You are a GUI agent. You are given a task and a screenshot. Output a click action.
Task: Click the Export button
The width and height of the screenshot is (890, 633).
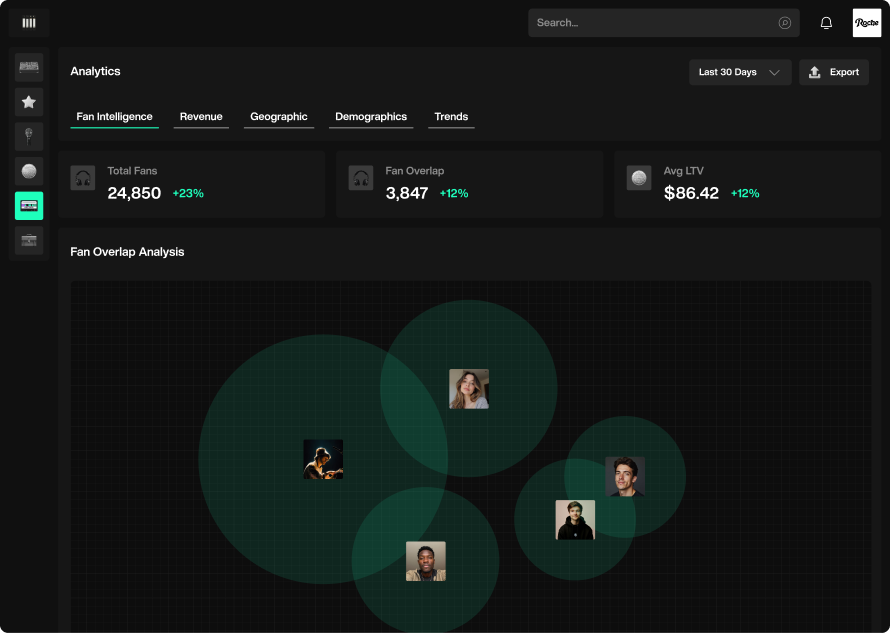tap(834, 72)
